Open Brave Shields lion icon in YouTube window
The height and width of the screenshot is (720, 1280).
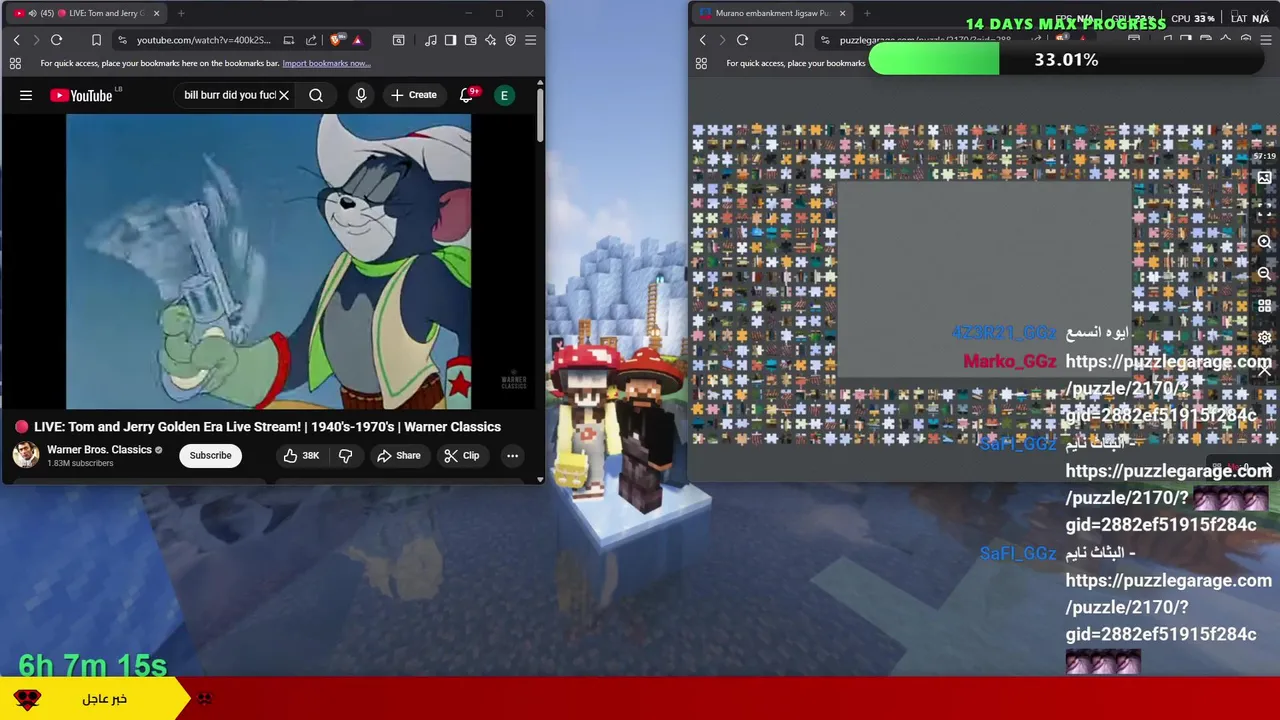[x=337, y=40]
